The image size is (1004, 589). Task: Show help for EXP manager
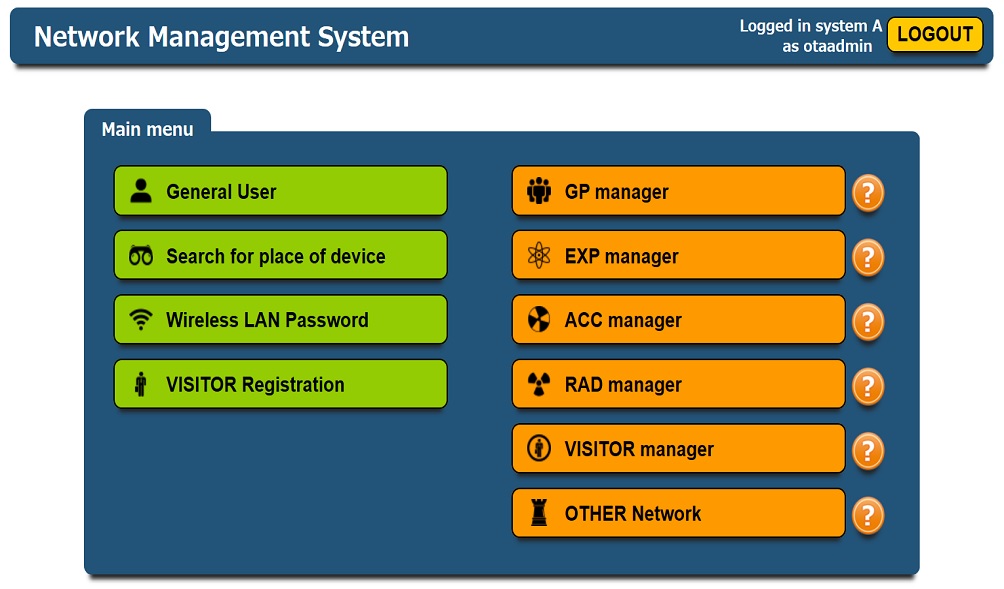click(868, 257)
